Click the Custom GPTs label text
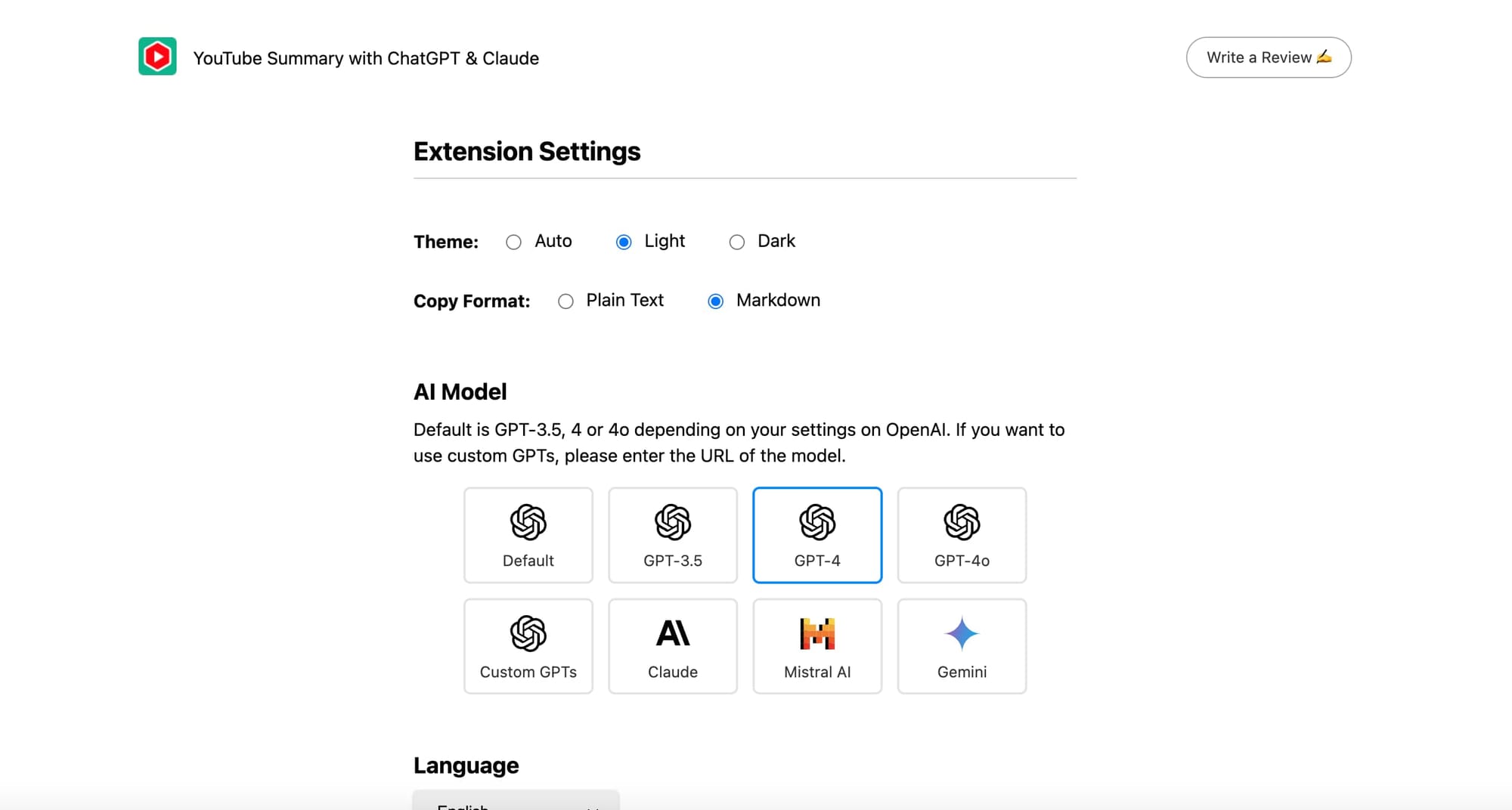Image resolution: width=1512 pixels, height=810 pixels. point(528,672)
